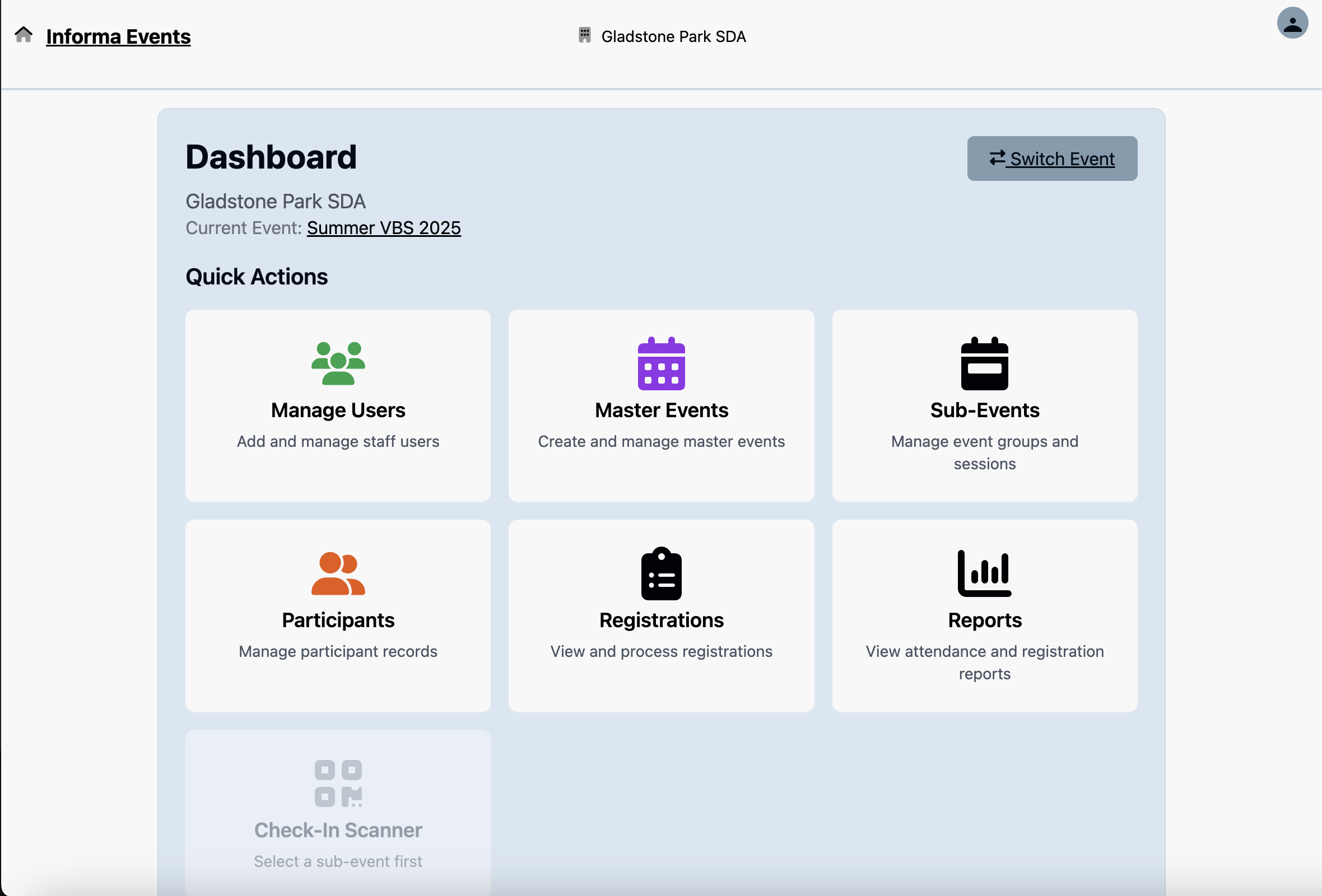Click the building icon beside Gladstone Park SDA
Screen dimensions: 1322x896
pyautogui.click(x=584, y=35)
